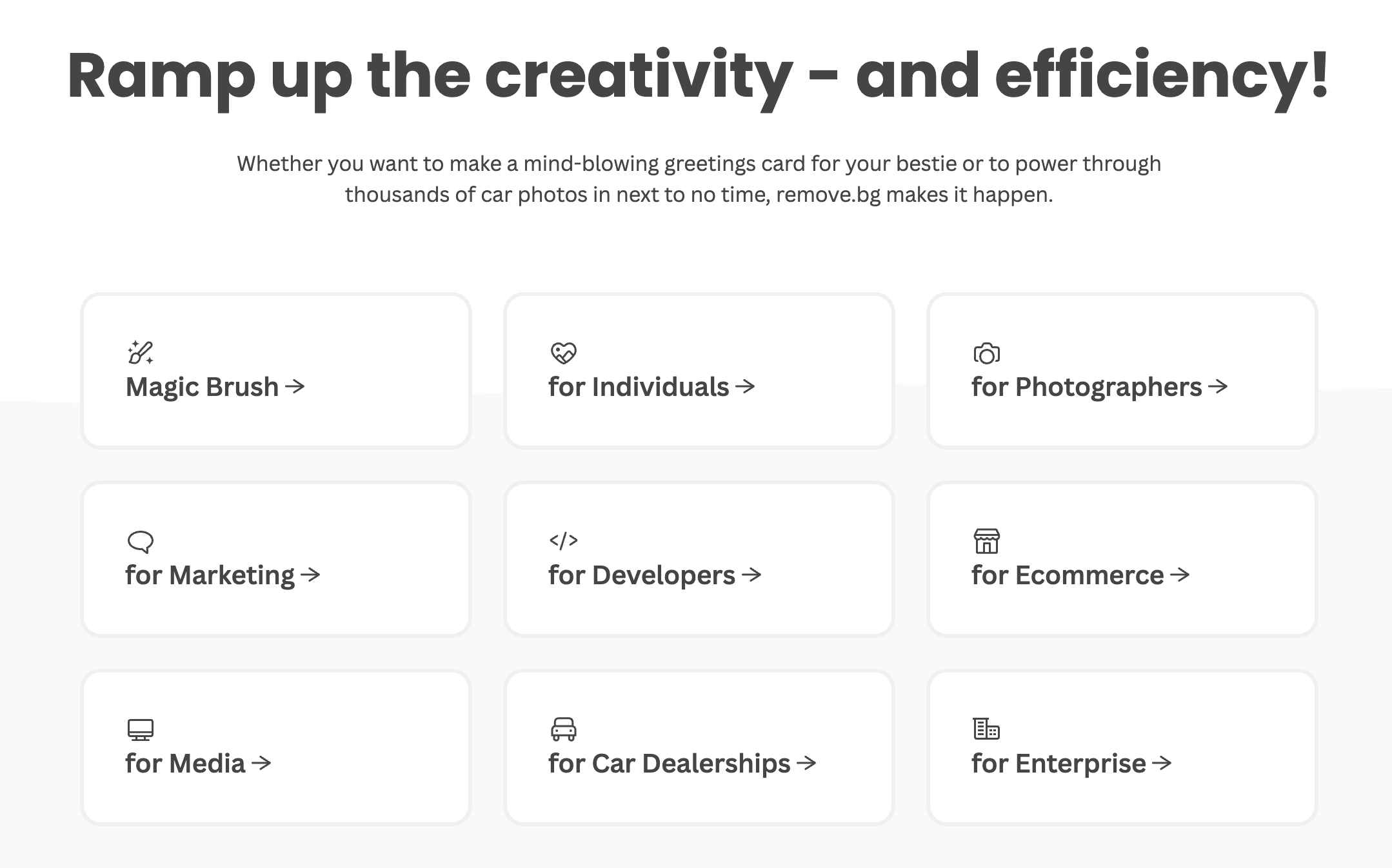Open the for Media link

coord(185,764)
